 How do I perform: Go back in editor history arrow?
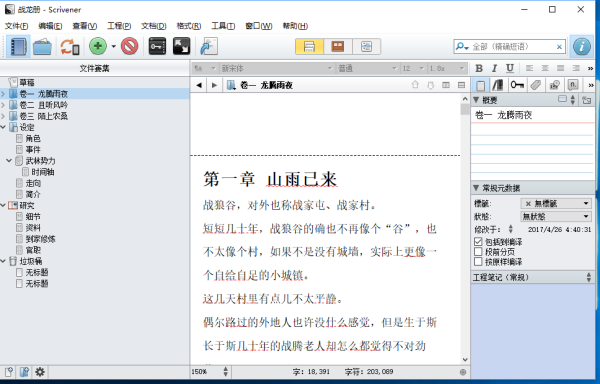click(x=199, y=85)
